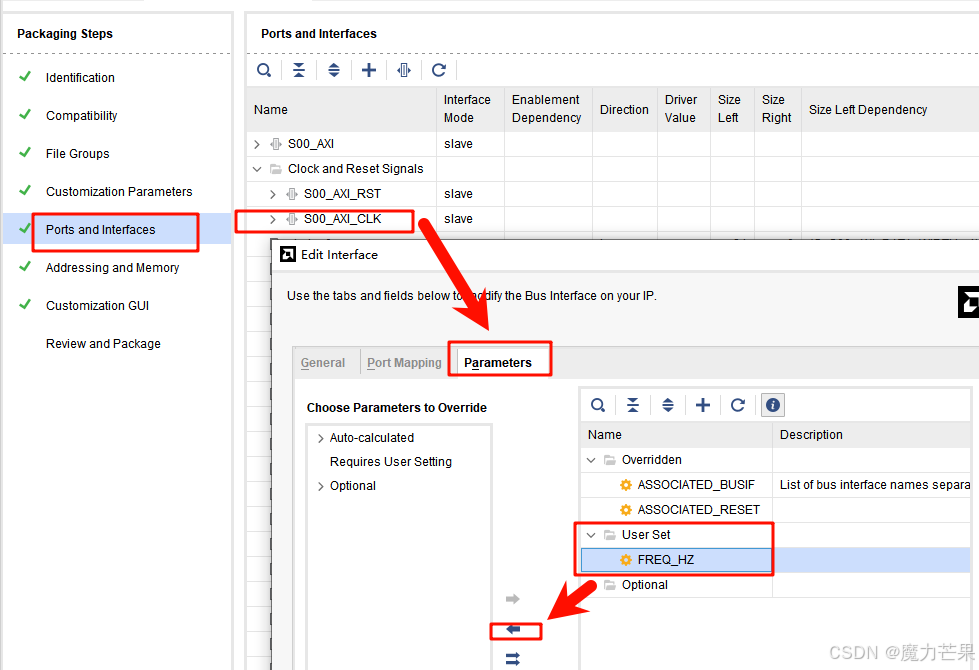Screen dimensions: 979x670
Task: Expand the S00_AXI row
Action: point(257,144)
